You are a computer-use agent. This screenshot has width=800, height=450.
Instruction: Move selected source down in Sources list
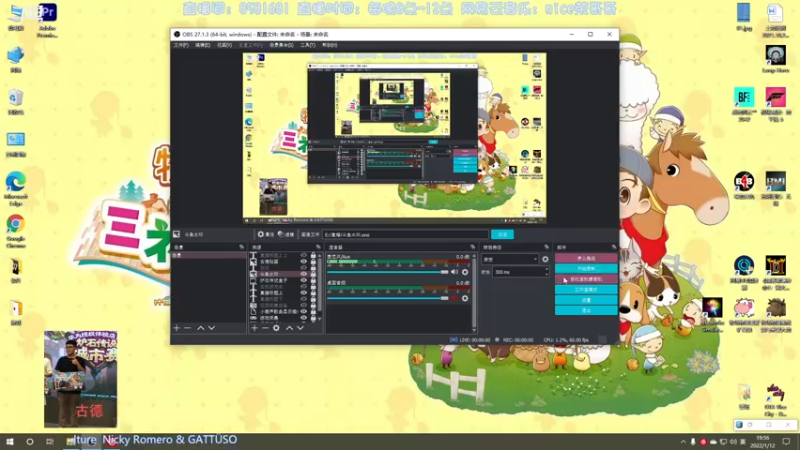click(301, 328)
